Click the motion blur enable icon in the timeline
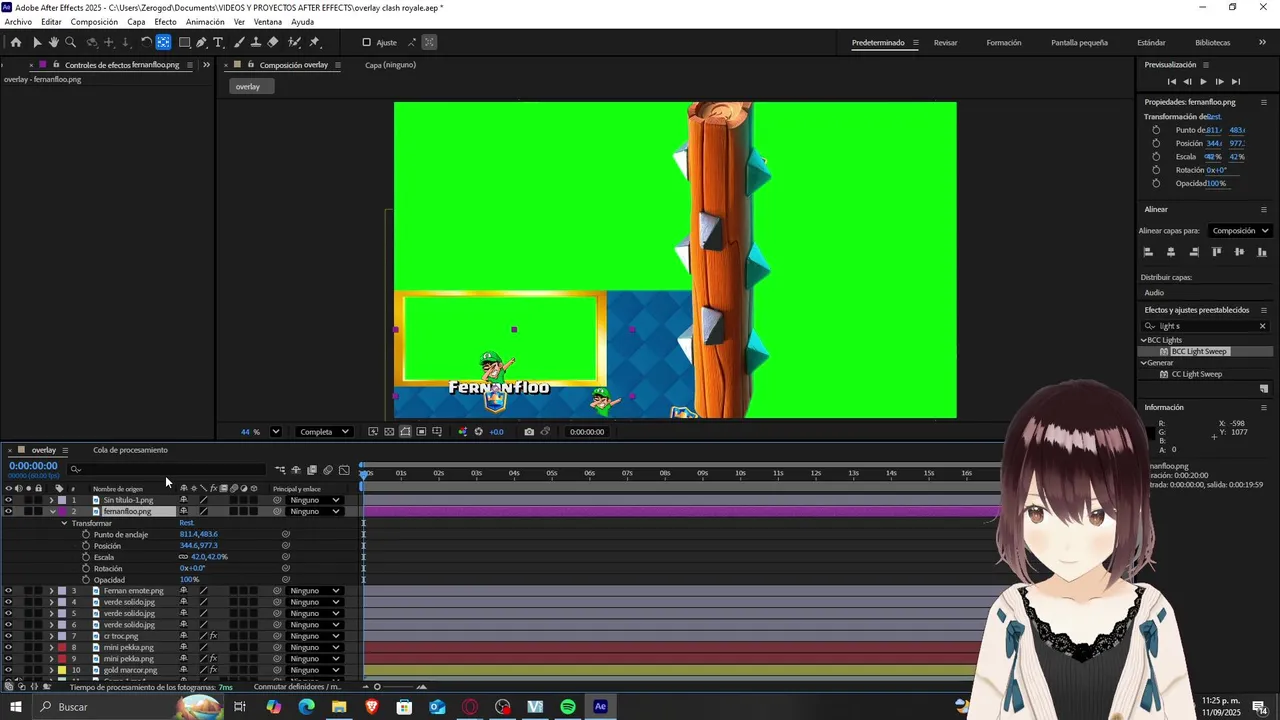The image size is (1280, 720). click(328, 469)
